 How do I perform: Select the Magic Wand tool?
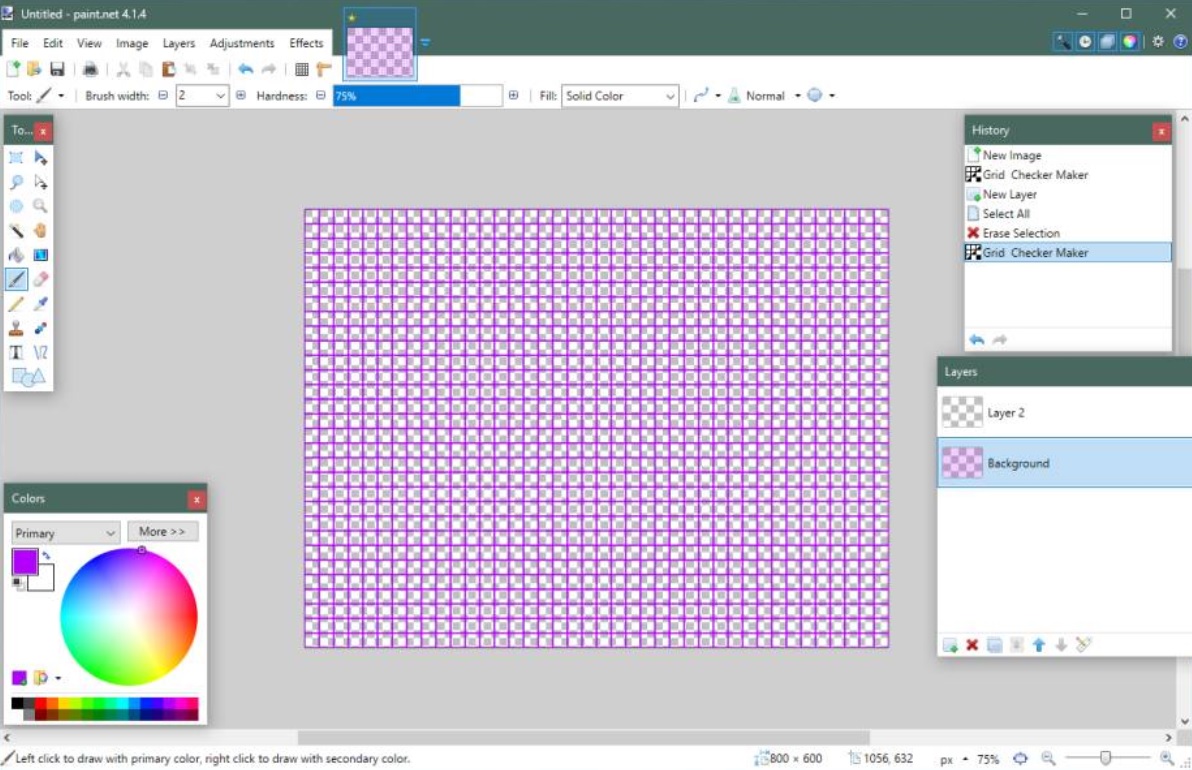(x=16, y=230)
